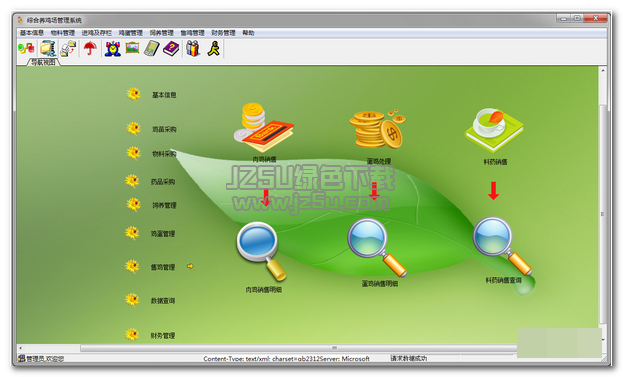The width and height of the screenshot is (623, 377).
Task: Click the framed picture toolbar icon
Action: pos(132,48)
